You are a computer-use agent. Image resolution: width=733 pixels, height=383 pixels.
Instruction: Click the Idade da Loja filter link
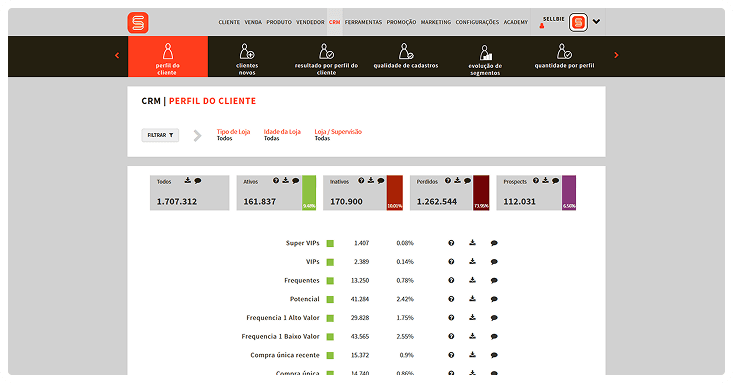[282, 132]
